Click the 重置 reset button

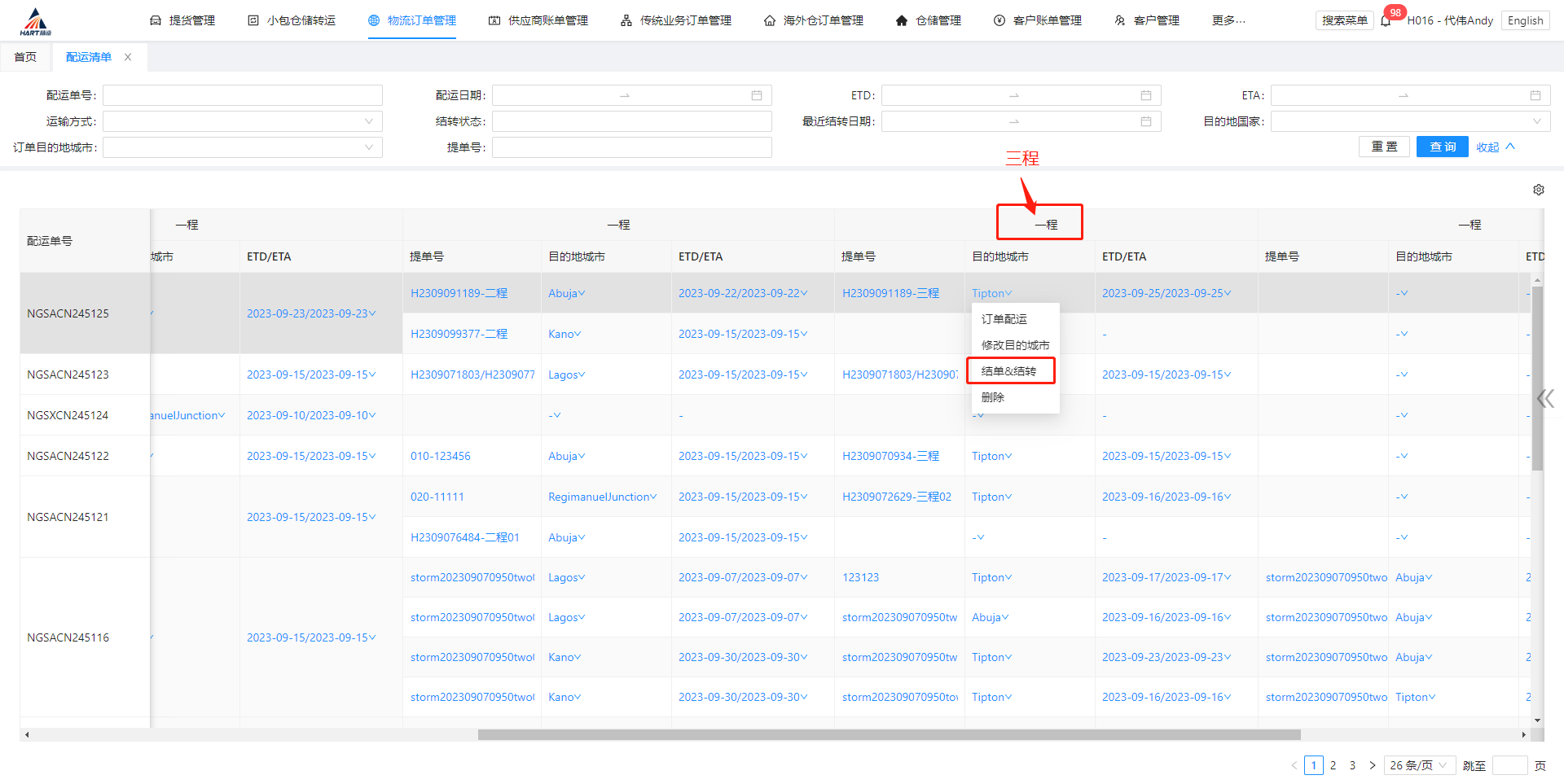point(1384,147)
